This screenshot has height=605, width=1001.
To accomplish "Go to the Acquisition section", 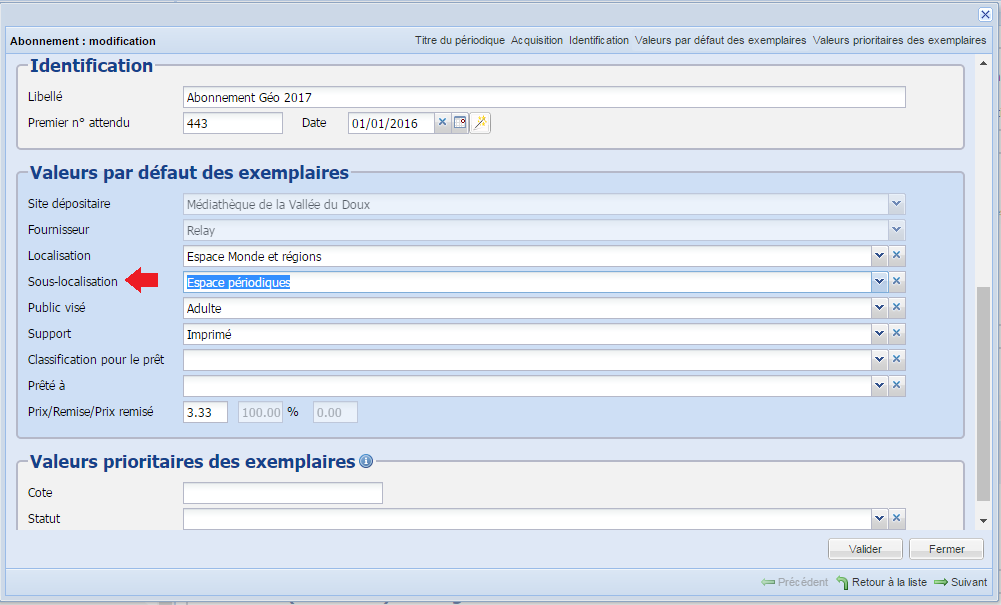I will (x=537, y=40).
